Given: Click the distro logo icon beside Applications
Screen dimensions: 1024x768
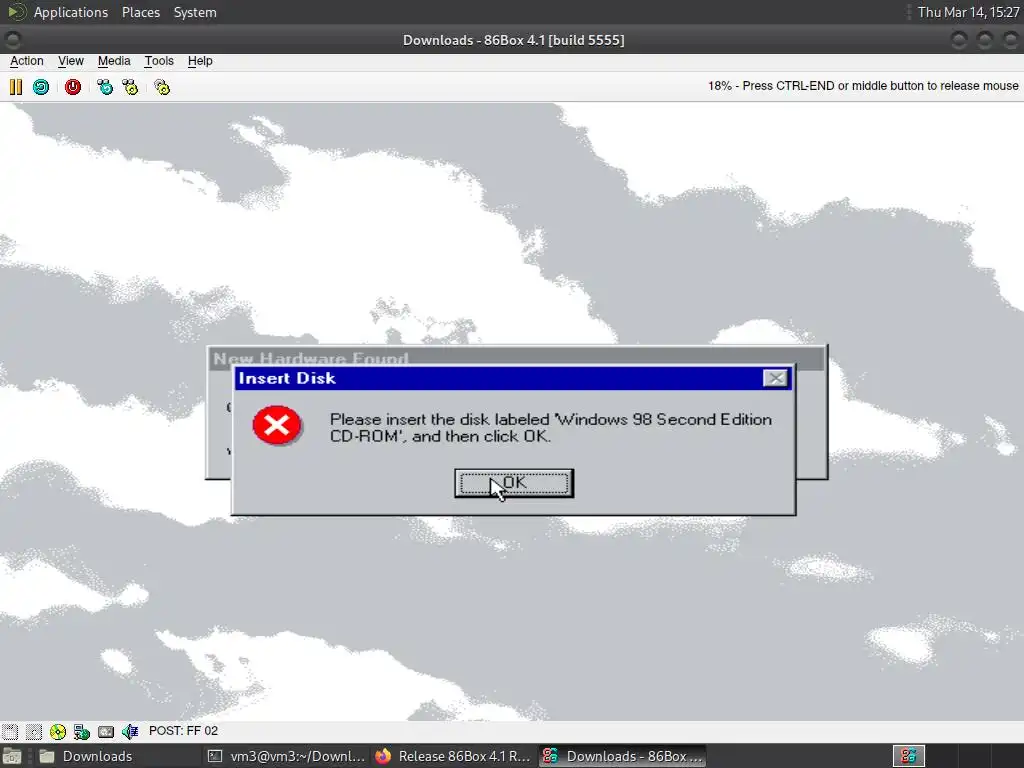Looking at the screenshot, I should (x=16, y=12).
